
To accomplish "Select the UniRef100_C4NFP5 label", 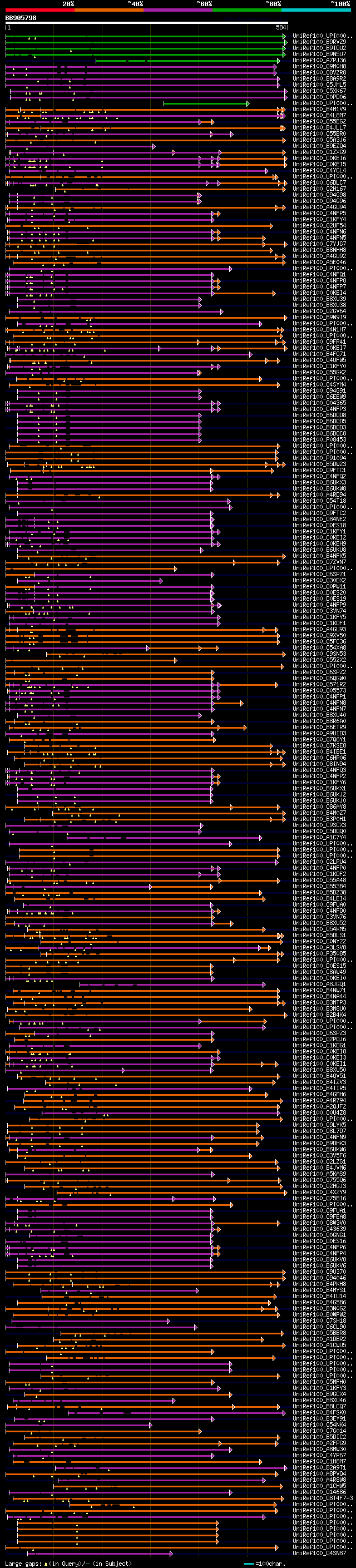I will point(319,213).
